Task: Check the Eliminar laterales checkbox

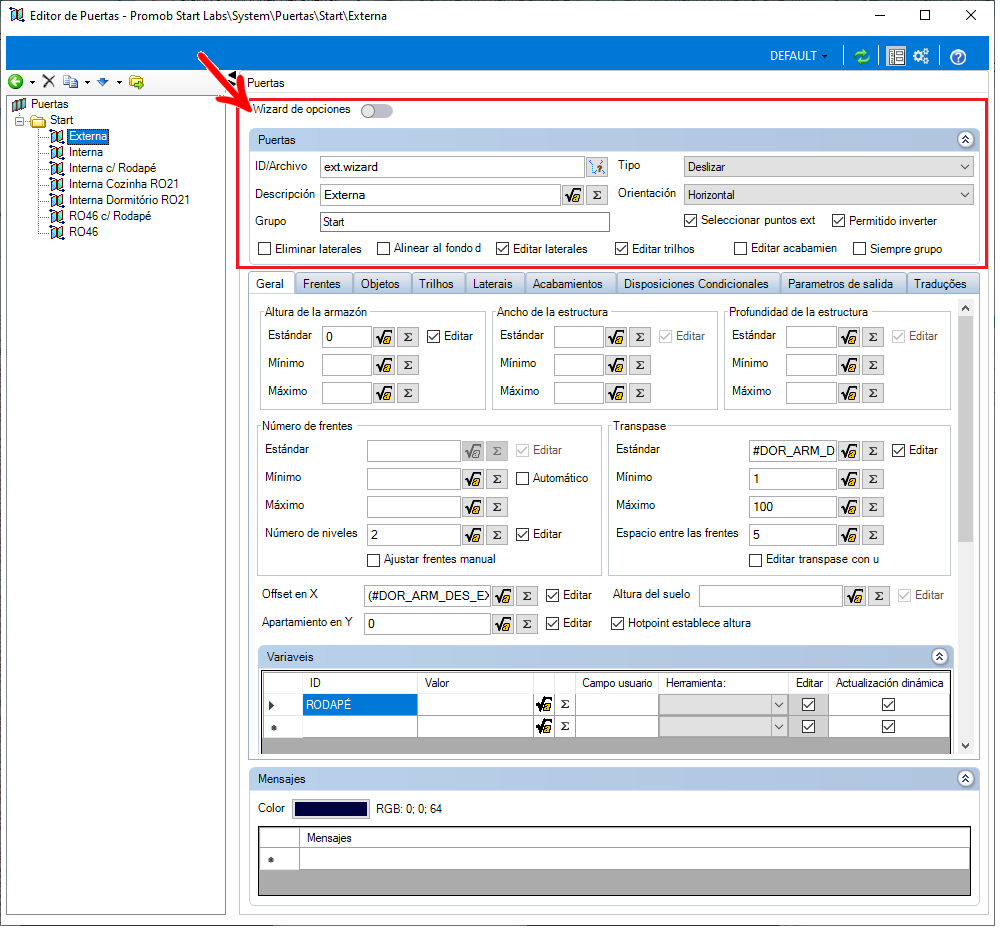Action: (265, 249)
